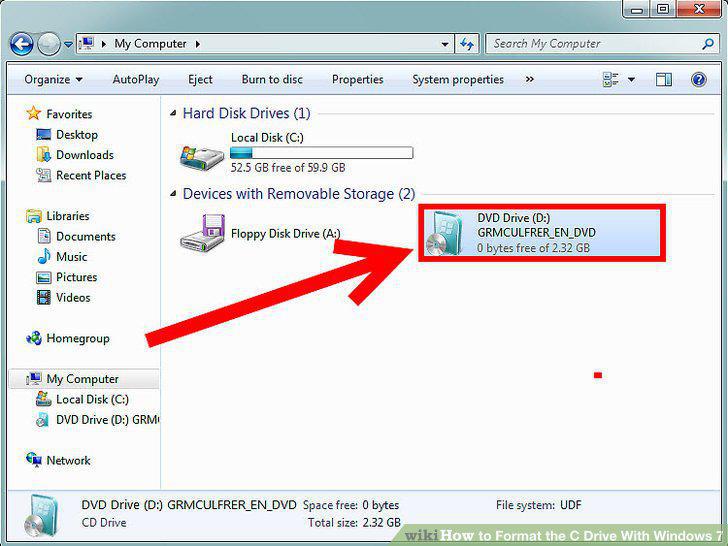Click the Forward navigation arrow button
The height and width of the screenshot is (546, 728).
click(x=48, y=45)
